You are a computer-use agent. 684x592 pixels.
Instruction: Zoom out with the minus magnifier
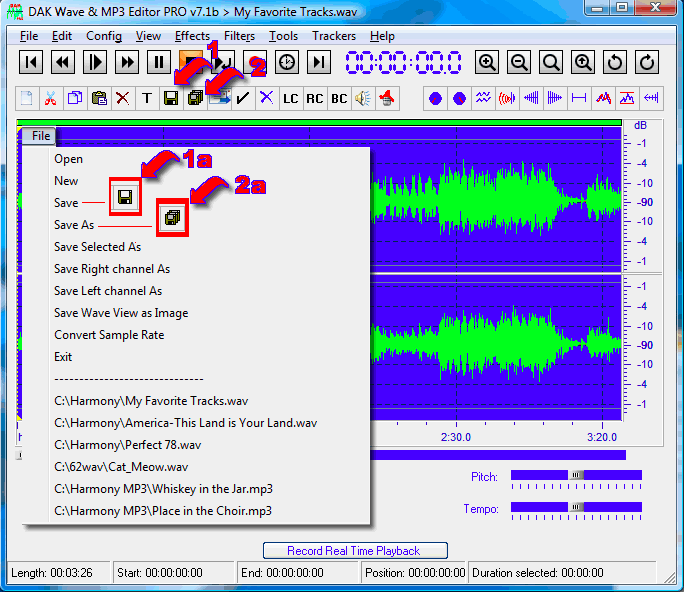pyautogui.click(x=519, y=62)
